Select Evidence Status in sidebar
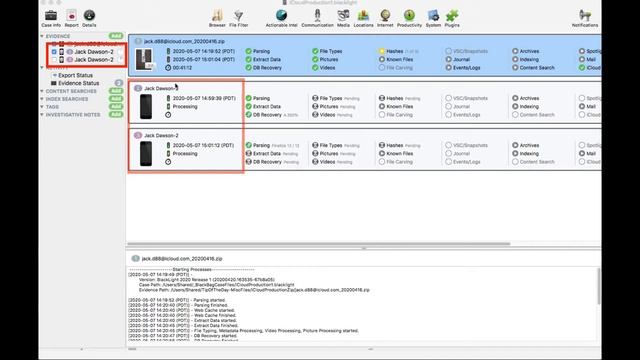640x360 pixels. [78, 83]
